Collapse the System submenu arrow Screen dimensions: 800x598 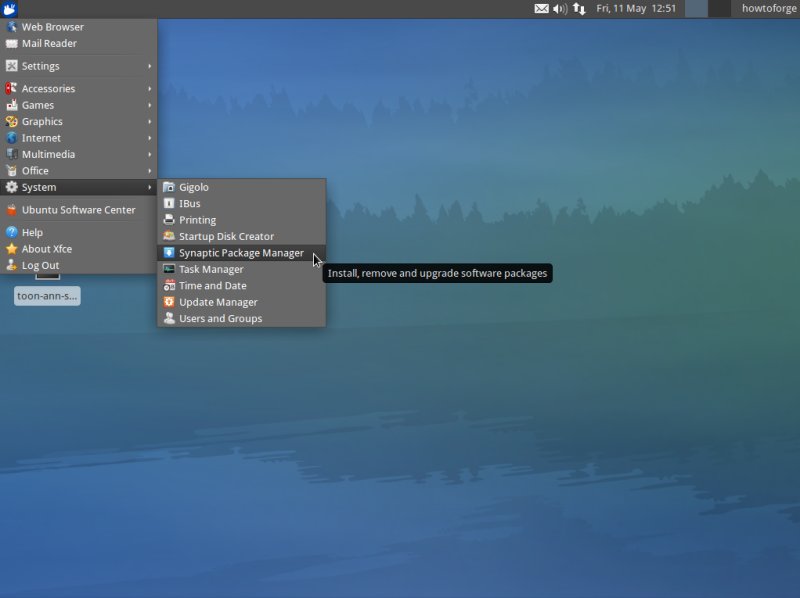coord(149,187)
